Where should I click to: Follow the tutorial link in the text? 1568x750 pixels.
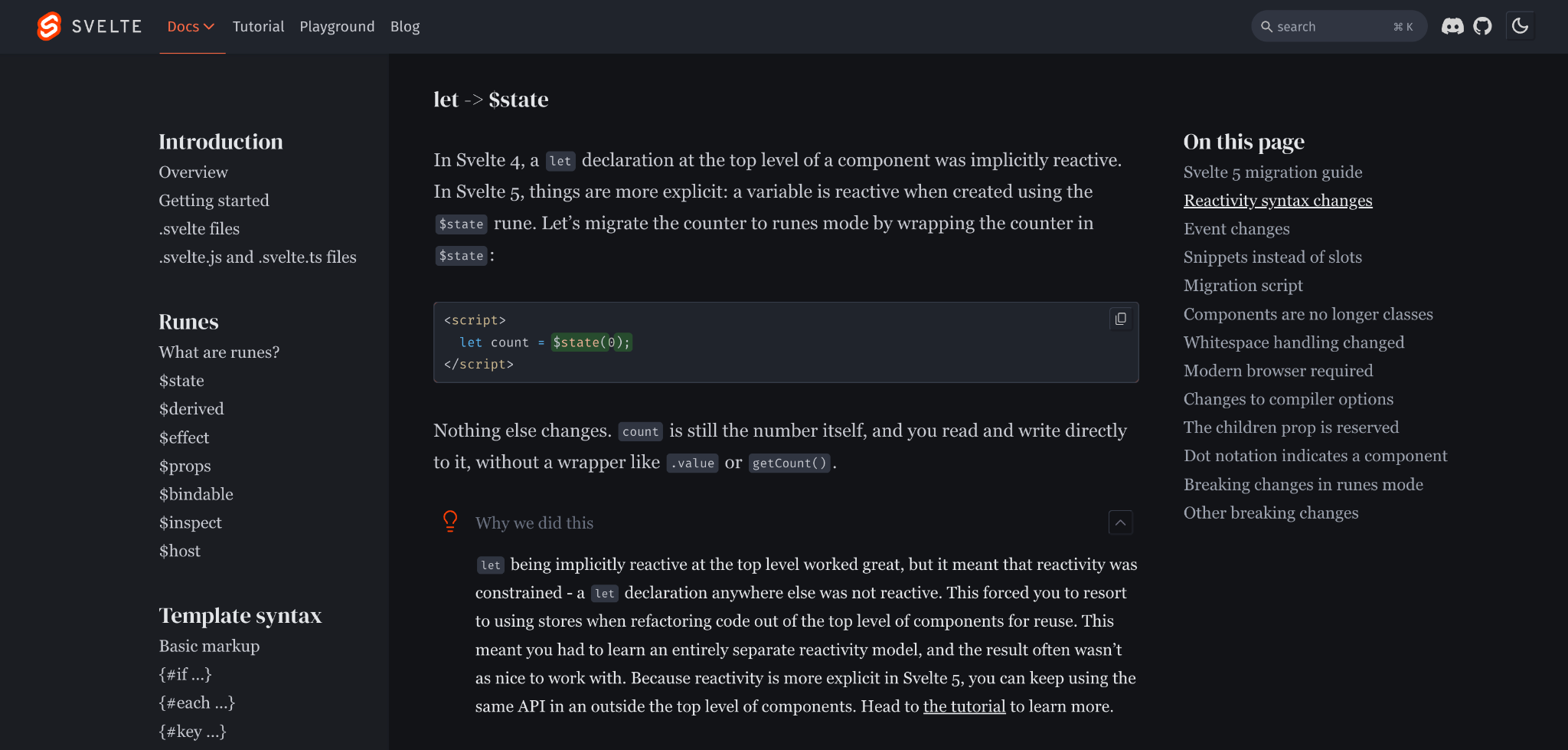[964, 706]
